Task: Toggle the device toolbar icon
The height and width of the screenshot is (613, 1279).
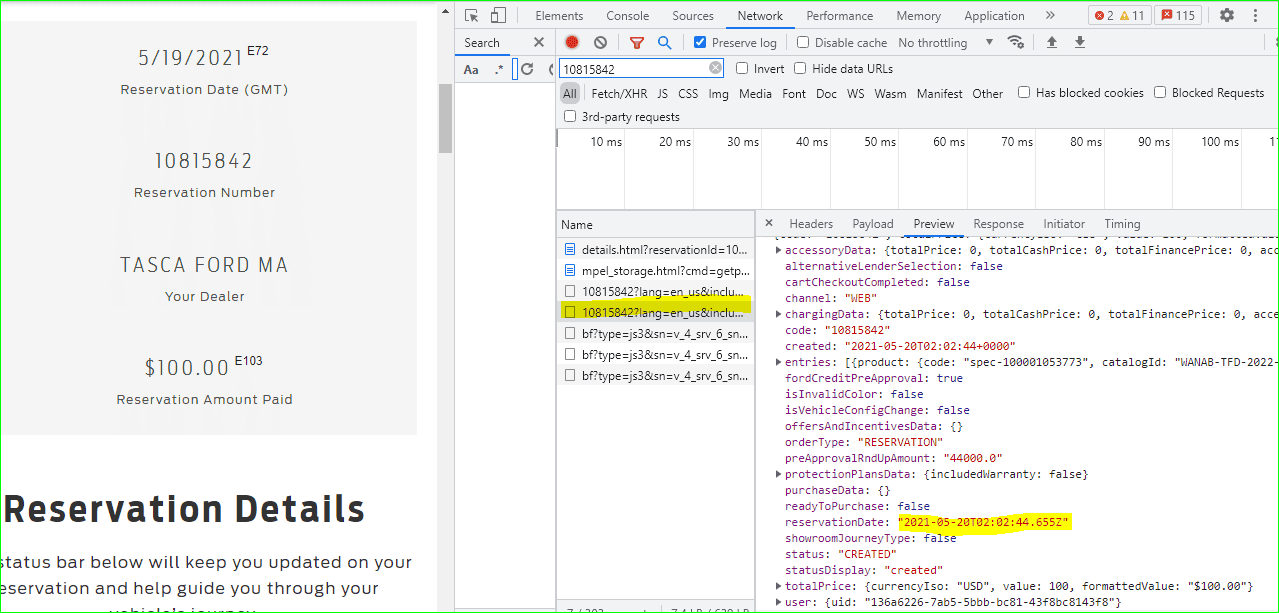Action: (498, 15)
